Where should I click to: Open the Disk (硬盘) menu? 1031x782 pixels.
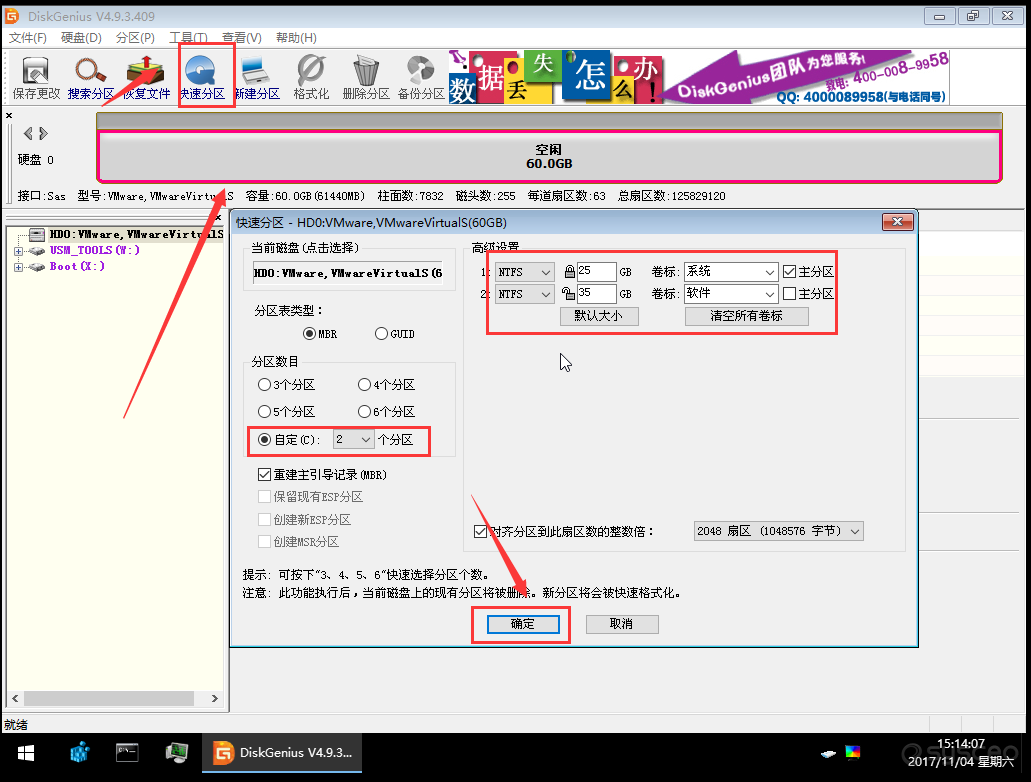pos(82,37)
